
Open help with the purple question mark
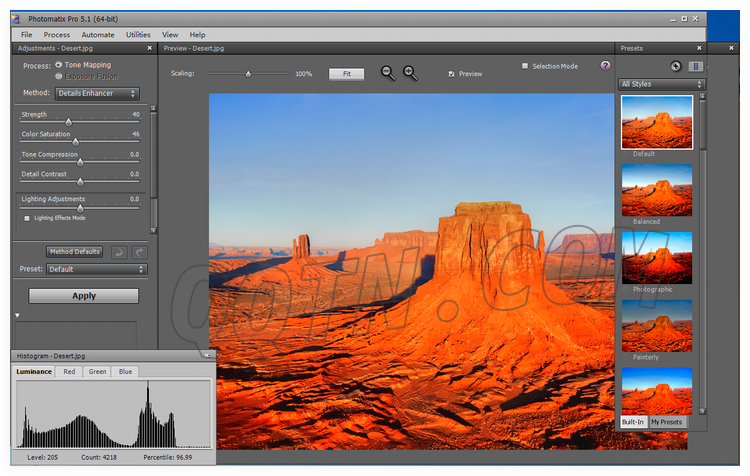tap(605, 66)
